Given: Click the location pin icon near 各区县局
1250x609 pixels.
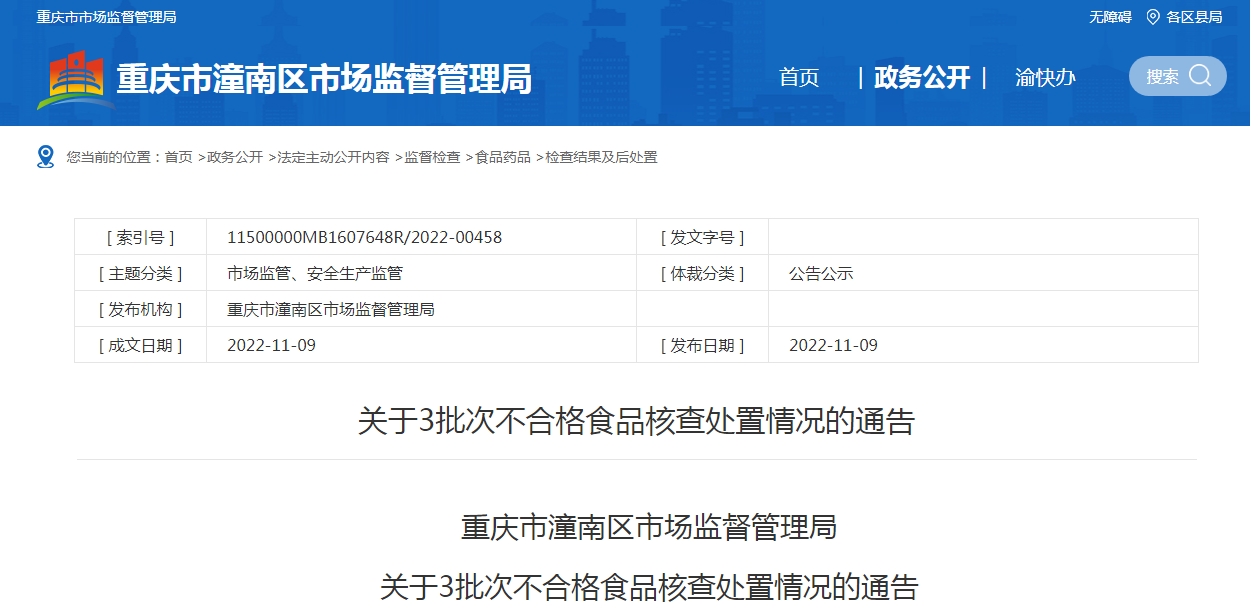Looking at the screenshot, I should tap(1153, 17).
